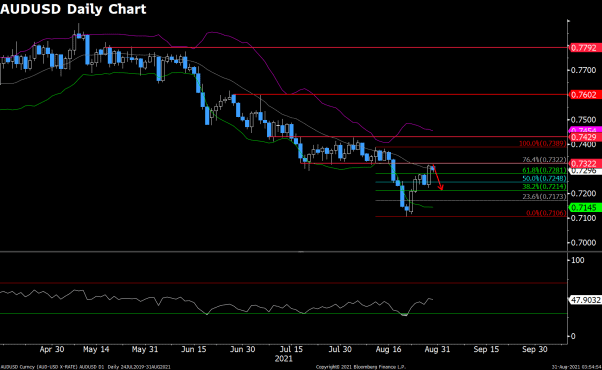The image size is (602, 370).
Task: Click the red downward projection arrow
Action: point(438,177)
